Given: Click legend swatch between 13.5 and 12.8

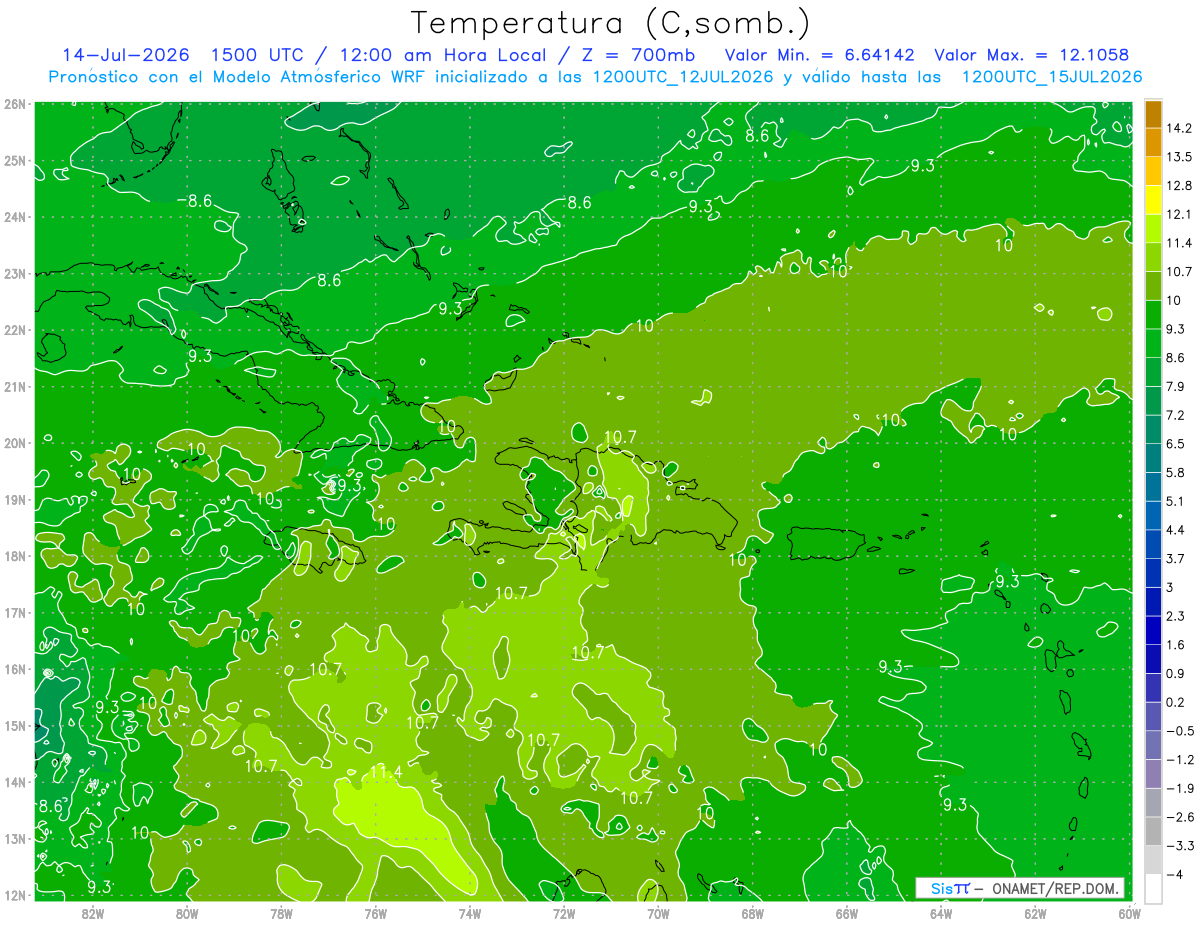Looking at the screenshot, I should [1153, 171].
